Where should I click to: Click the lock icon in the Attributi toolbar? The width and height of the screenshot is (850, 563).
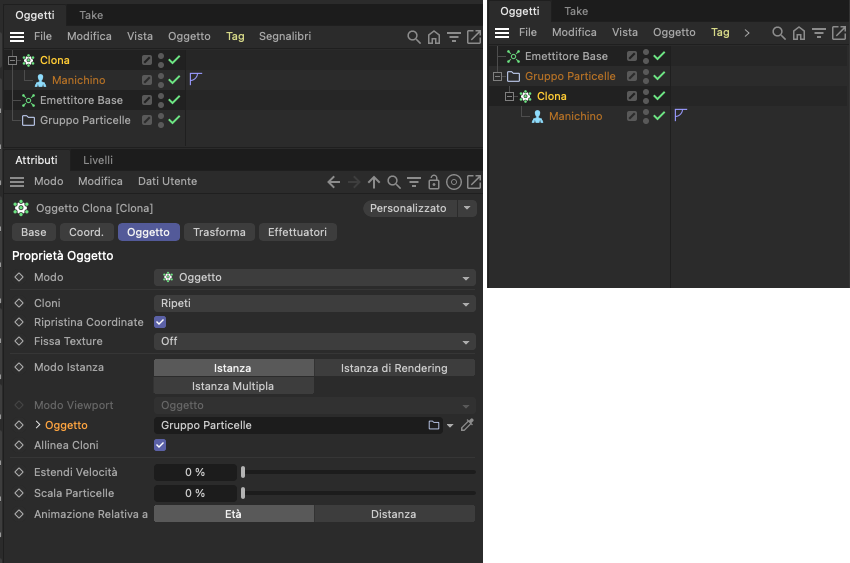[434, 182]
